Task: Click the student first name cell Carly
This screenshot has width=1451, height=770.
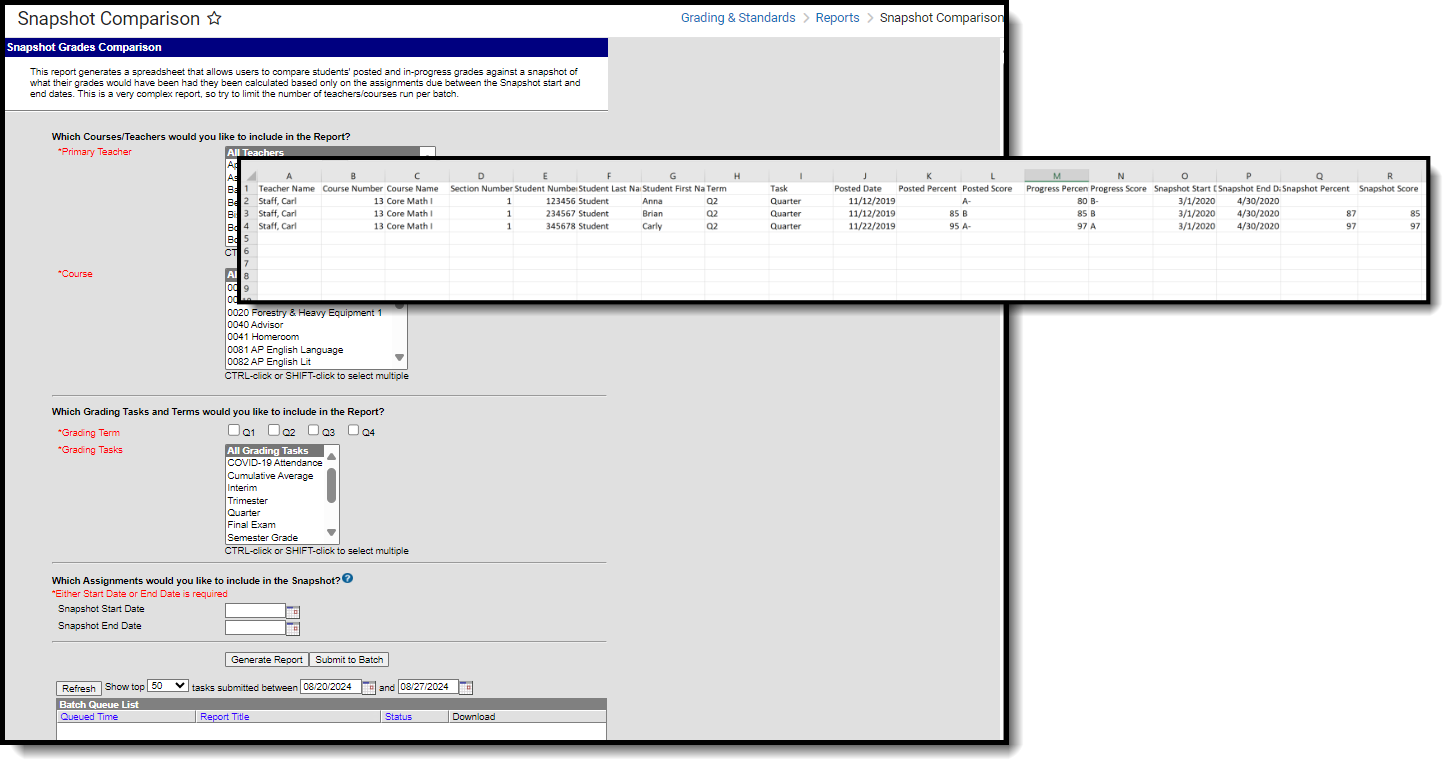Action: pos(673,226)
